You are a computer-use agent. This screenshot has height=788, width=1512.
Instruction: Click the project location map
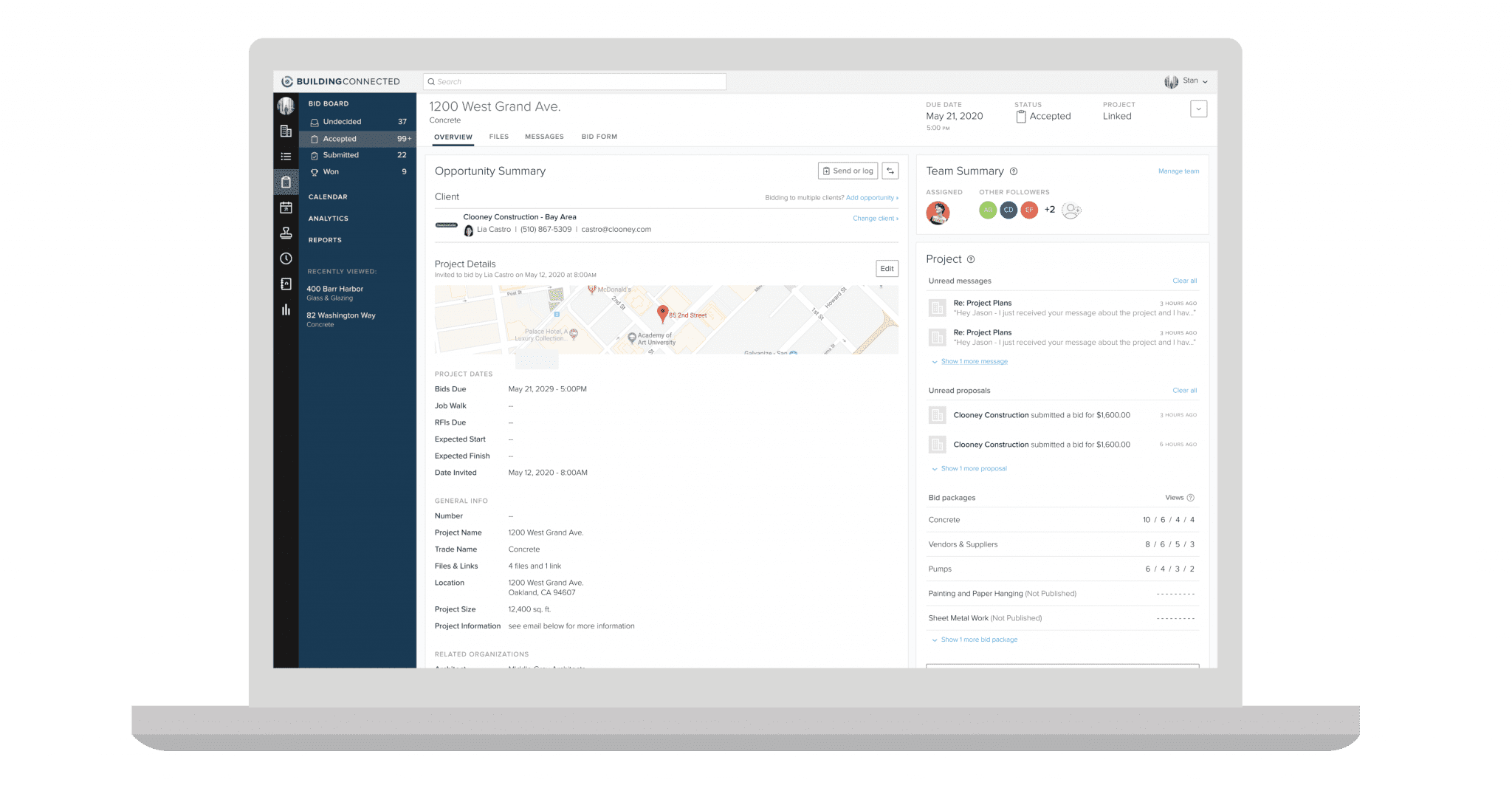tap(667, 320)
